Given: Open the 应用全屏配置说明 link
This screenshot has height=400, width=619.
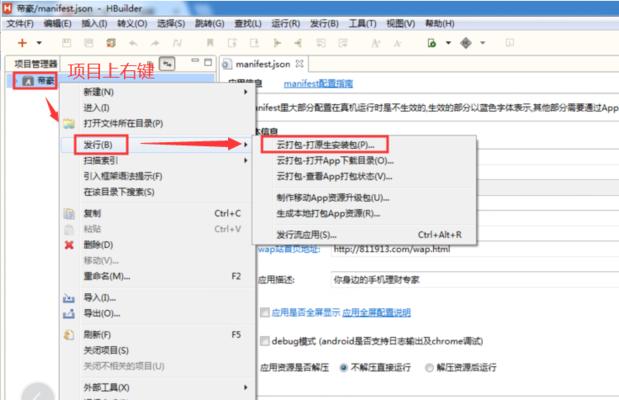Looking at the screenshot, I should point(376,313).
